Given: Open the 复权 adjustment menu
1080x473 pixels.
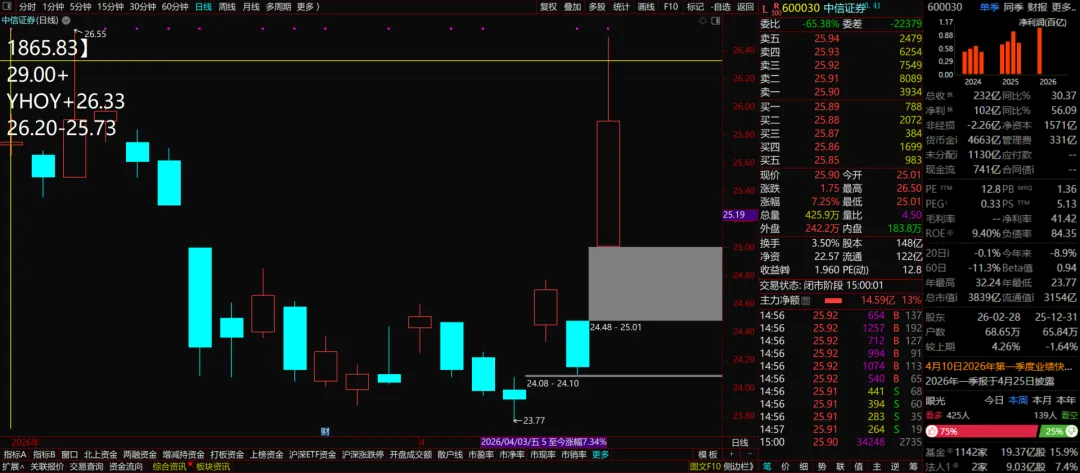Looking at the screenshot, I should coord(548,6).
